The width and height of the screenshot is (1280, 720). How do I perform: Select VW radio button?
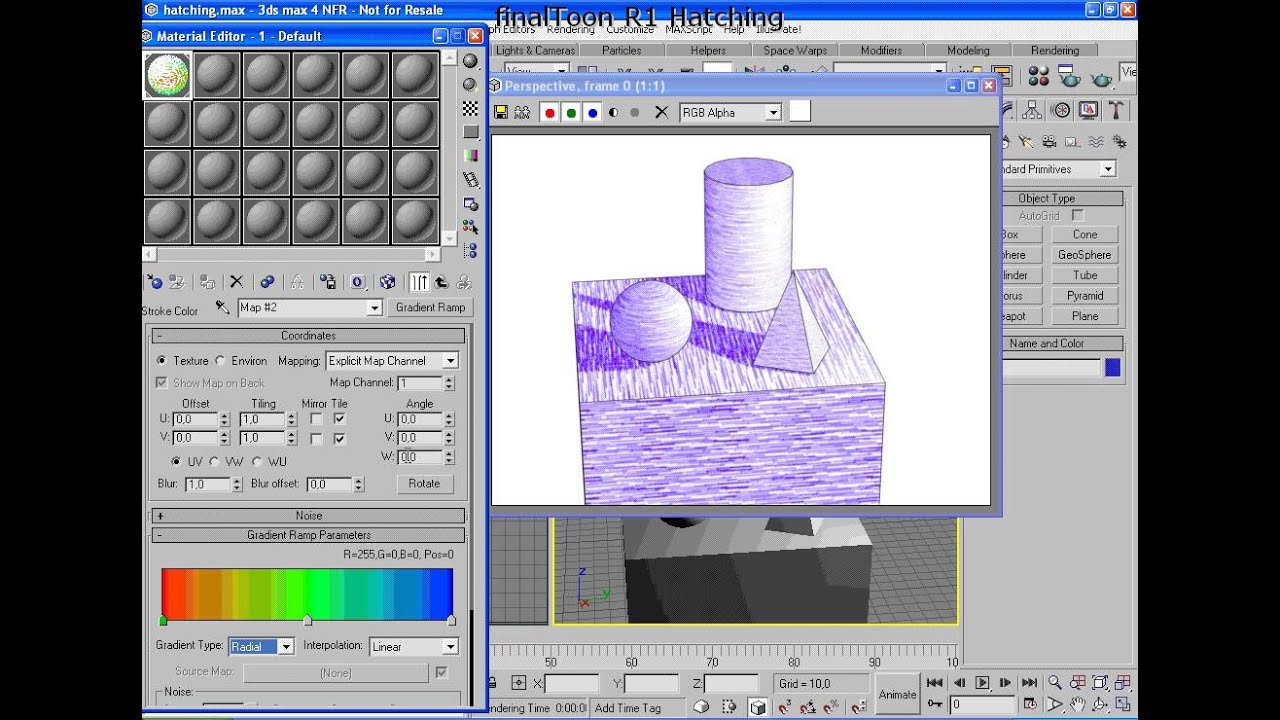click(214, 462)
